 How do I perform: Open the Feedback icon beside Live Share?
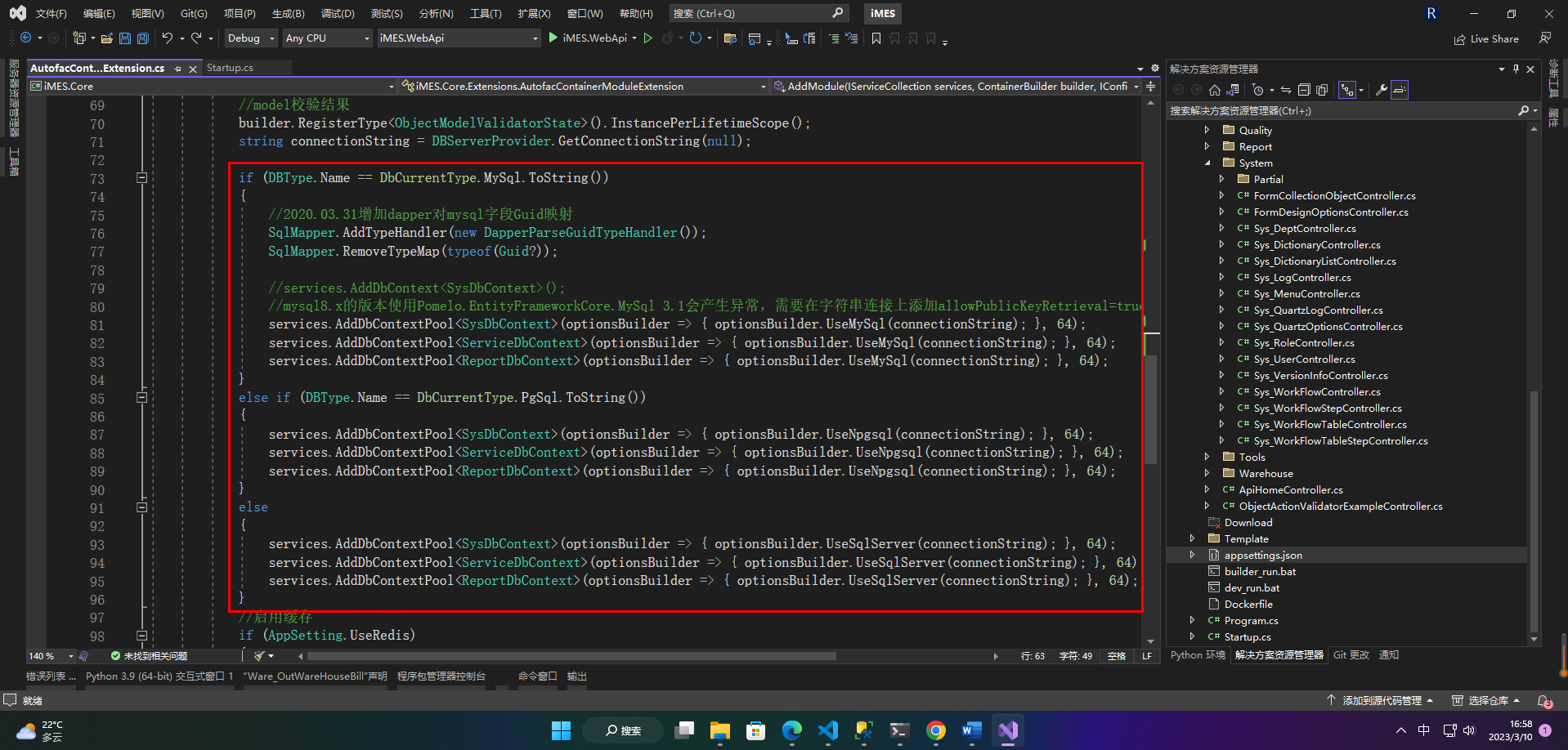click(x=1545, y=38)
